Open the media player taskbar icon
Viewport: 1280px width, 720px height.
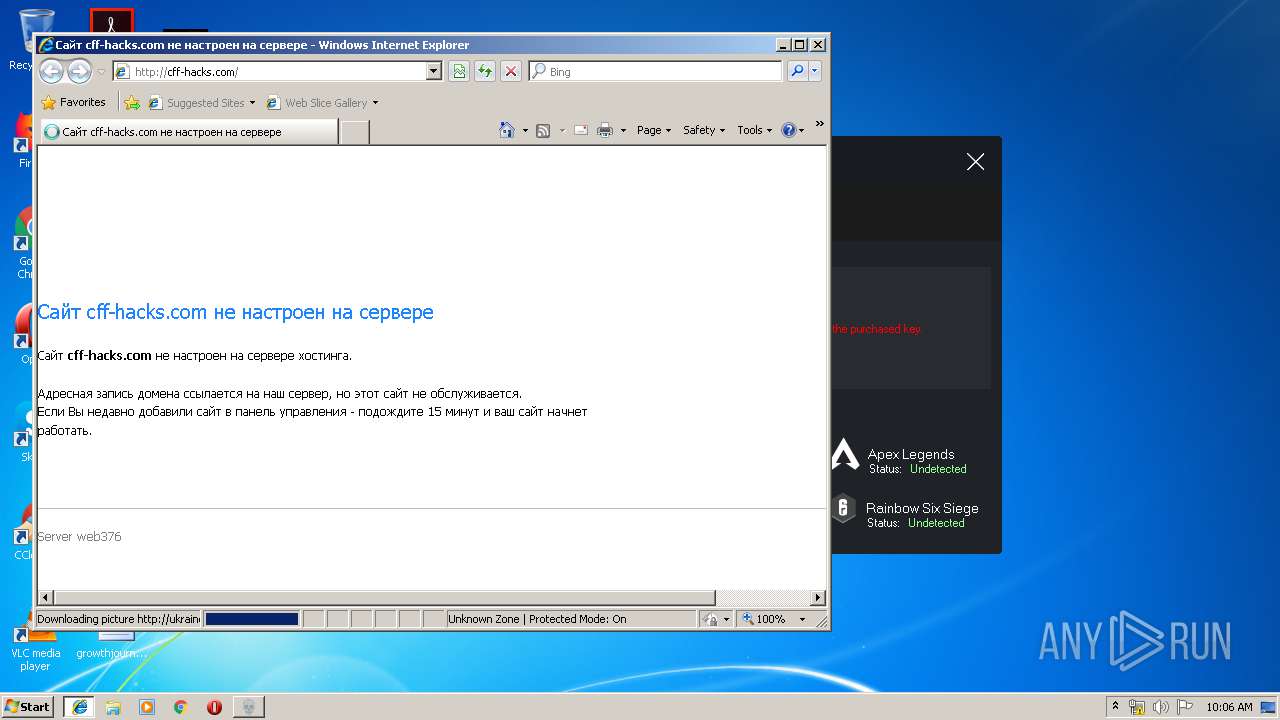click(x=147, y=706)
